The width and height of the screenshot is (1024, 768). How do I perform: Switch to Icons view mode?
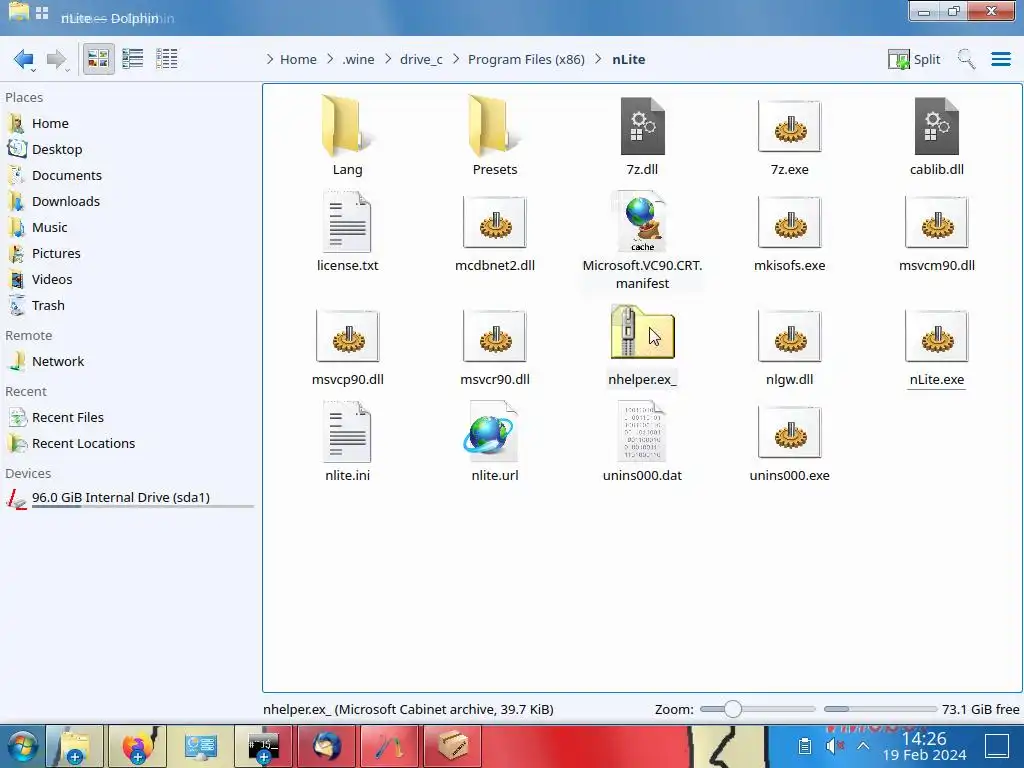99,59
